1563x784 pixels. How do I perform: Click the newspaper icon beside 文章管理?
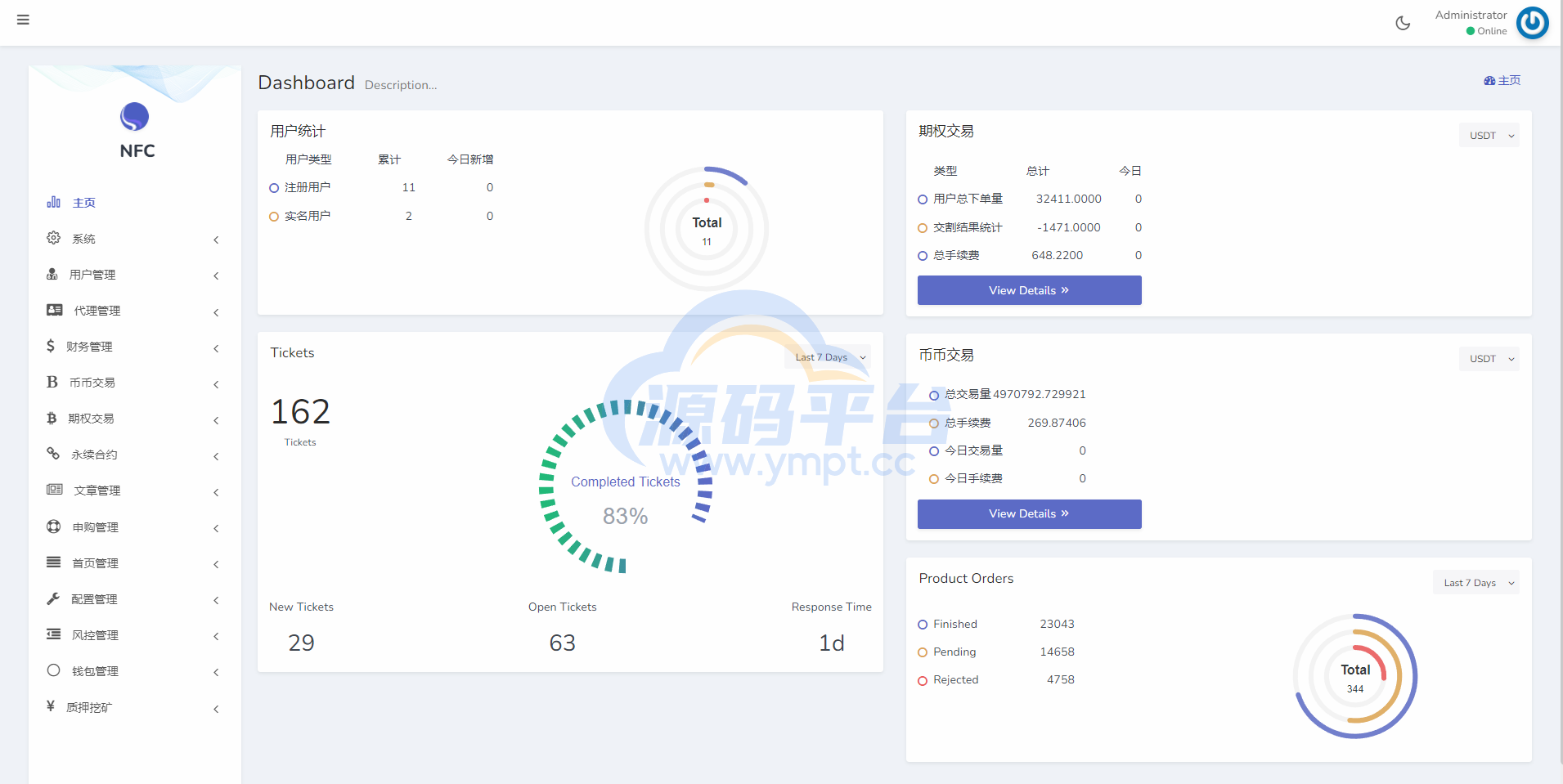pyautogui.click(x=55, y=489)
